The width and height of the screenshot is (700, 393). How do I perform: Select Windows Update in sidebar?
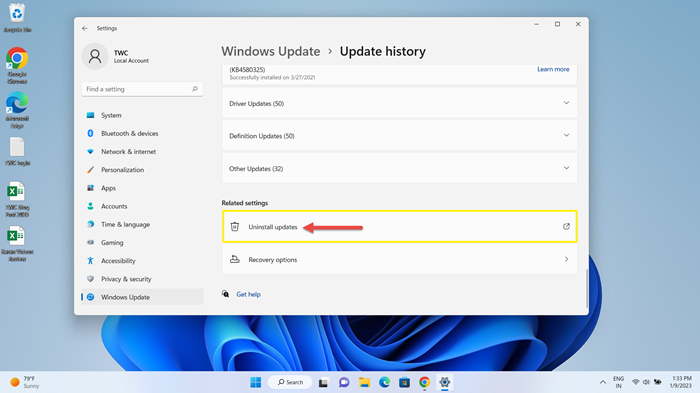click(x=142, y=297)
